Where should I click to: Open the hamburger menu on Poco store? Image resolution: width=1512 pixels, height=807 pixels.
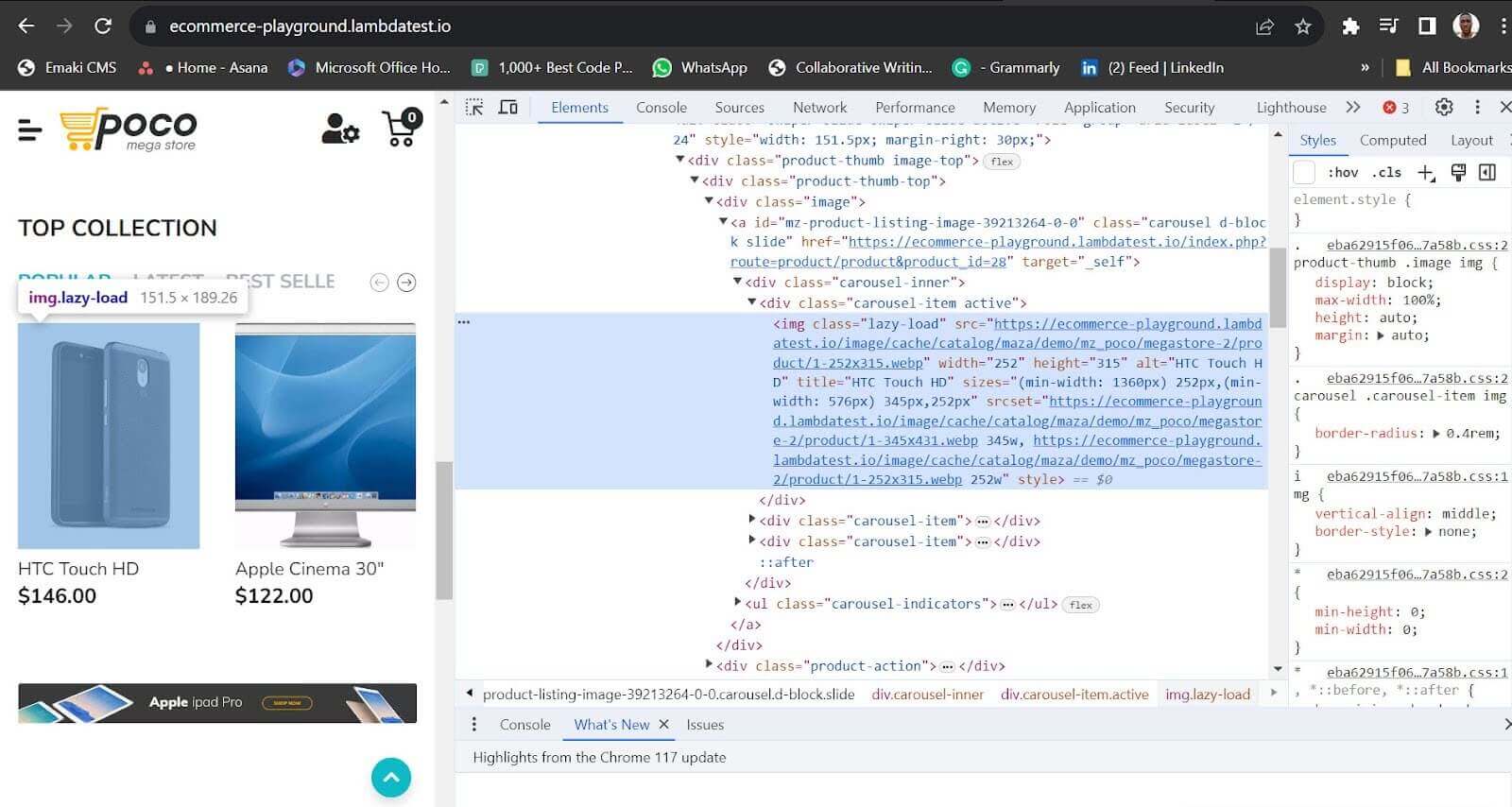(x=29, y=130)
